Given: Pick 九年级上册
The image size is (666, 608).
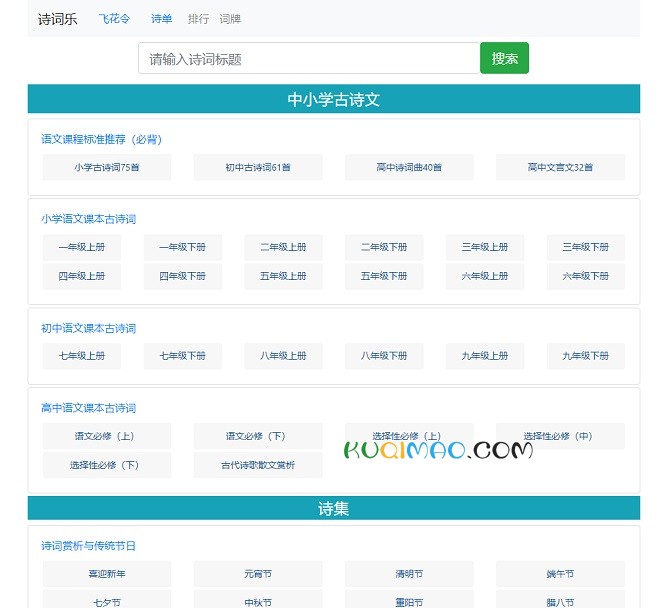Looking at the screenshot, I should tap(485, 356).
